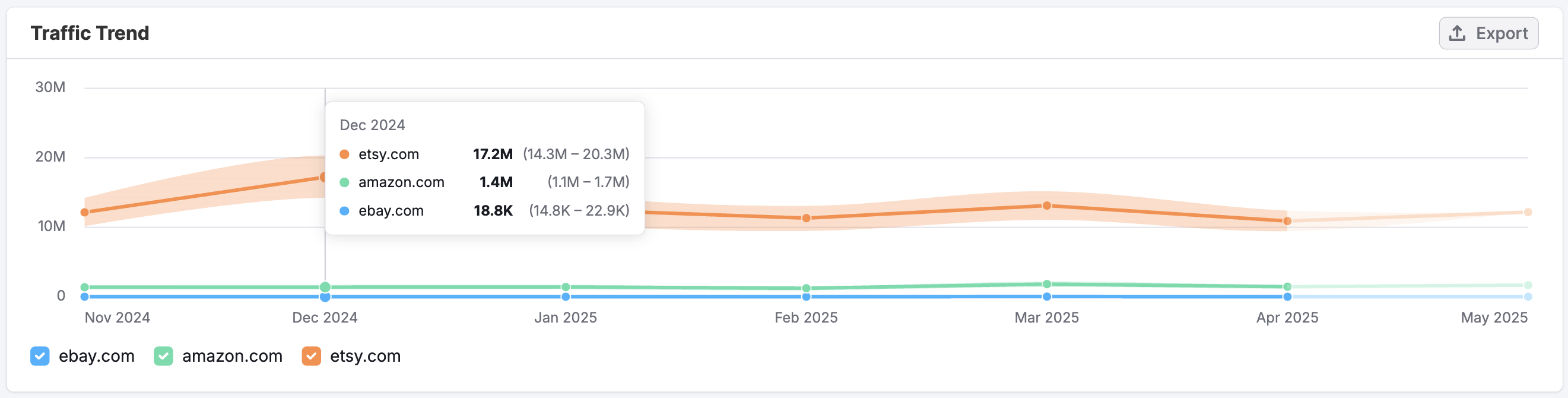Click the Jan 2025 x-axis label

pyautogui.click(x=566, y=318)
